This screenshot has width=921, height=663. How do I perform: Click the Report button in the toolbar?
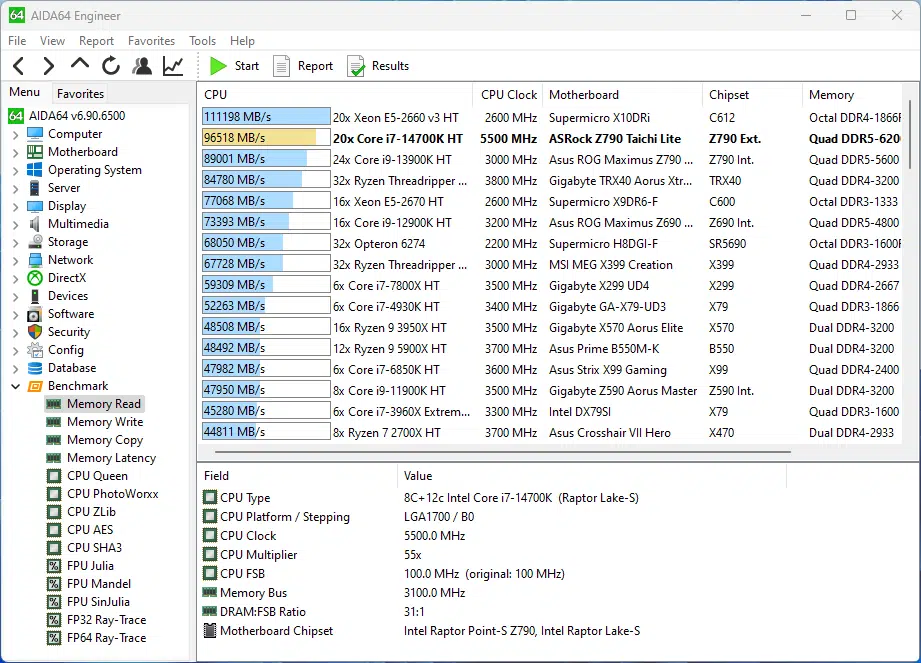click(x=303, y=66)
